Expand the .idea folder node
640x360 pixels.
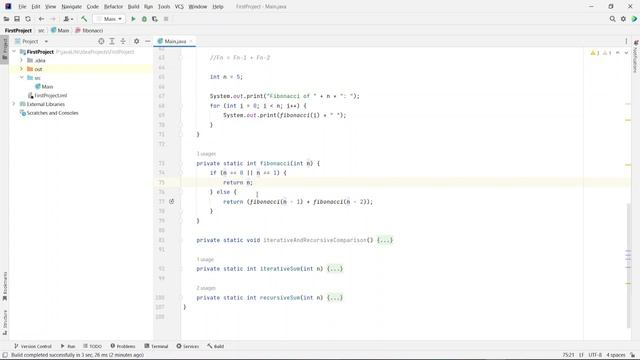click(22, 60)
